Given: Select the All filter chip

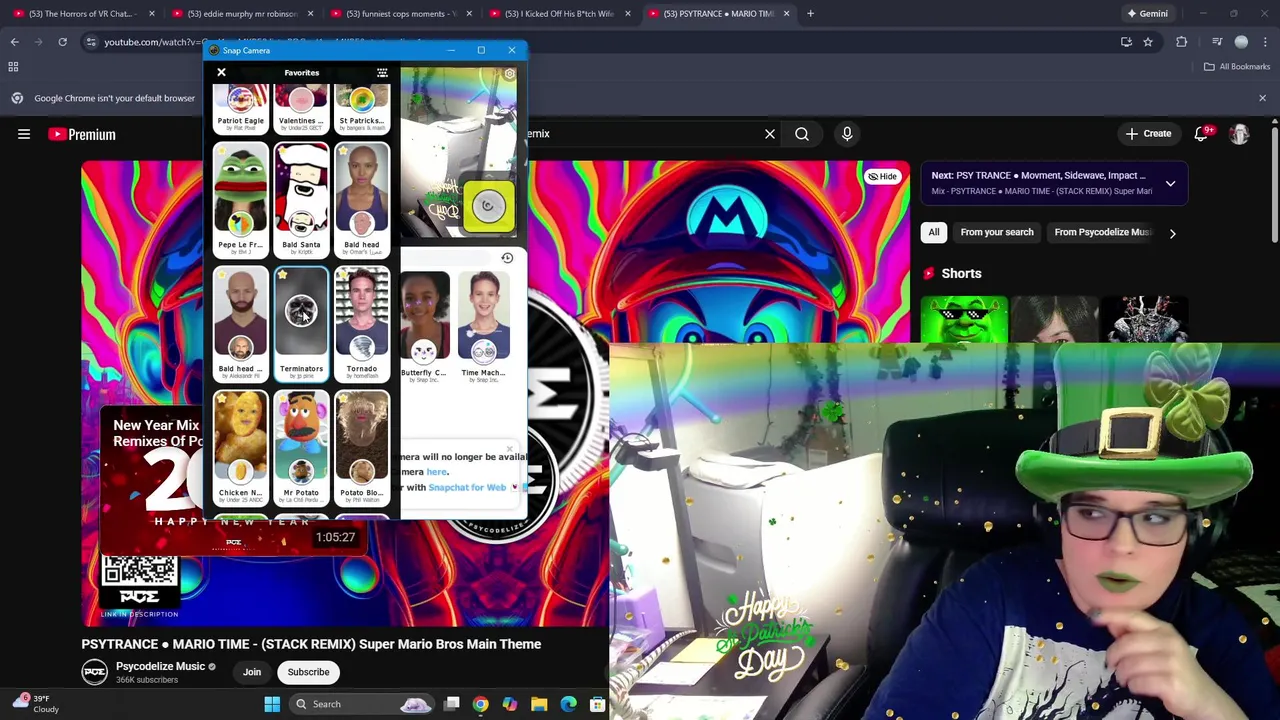Looking at the screenshot, I should 933,232.
